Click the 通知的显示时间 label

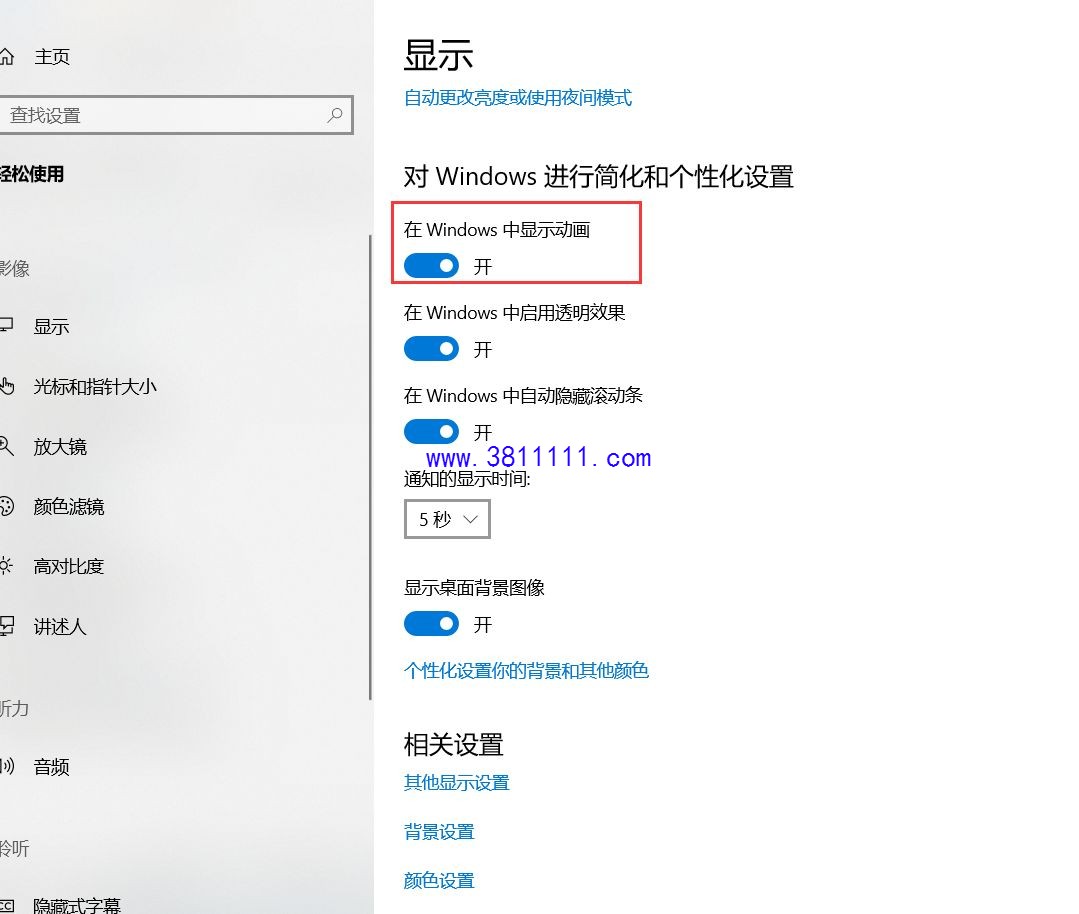(x=467, y=478)
